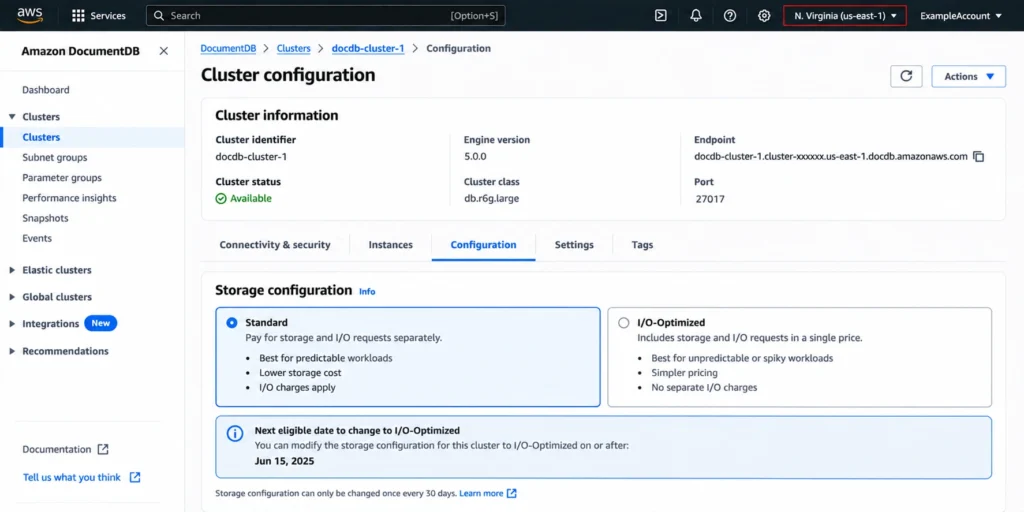Image resolution: width=1024 pixels, height=512 pixels.
Task: Click the DocumentDB breadcrumb link
Action: click(228, 48)
